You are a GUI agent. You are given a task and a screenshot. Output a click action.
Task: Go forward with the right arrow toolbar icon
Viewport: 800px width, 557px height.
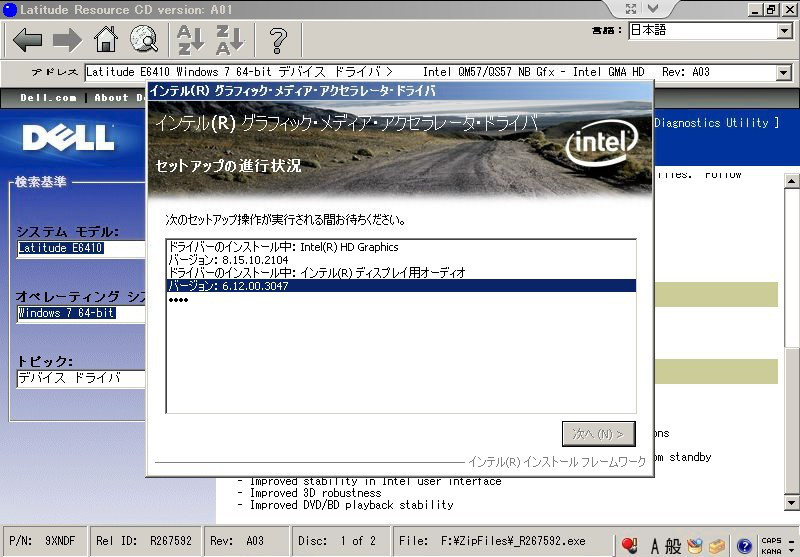pos(67,39)
